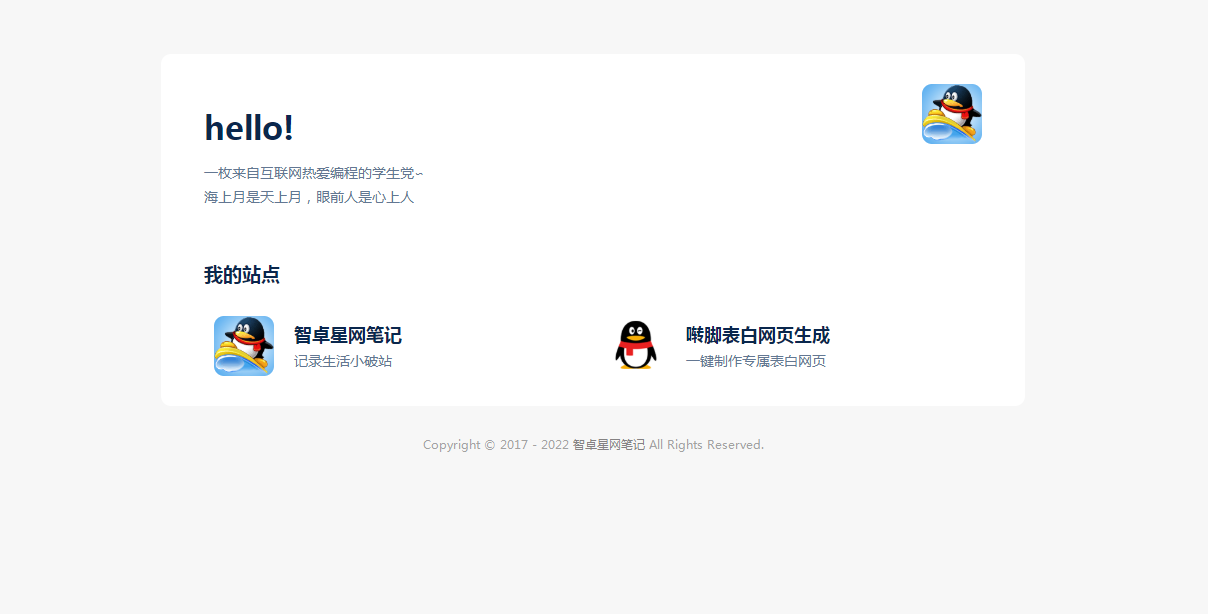Image resolution: width=1208 pixels, height=614 pixels.
Task: Click 眼前人是心上人 in the motto
Action: point(365,197)
